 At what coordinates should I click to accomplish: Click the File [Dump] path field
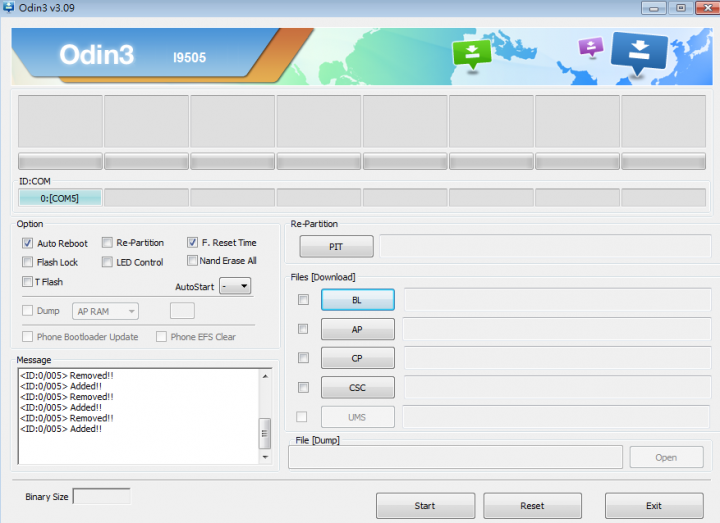456,457
